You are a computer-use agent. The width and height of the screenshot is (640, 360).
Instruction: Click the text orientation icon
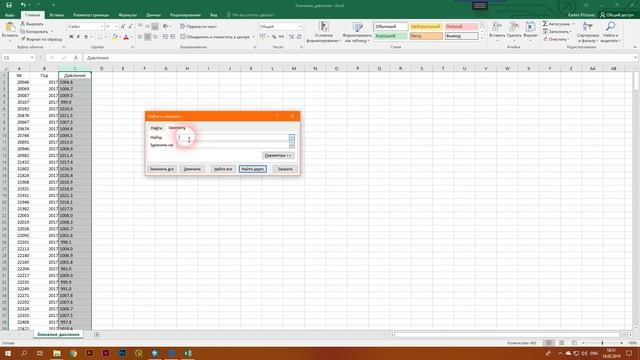[165, 26]
